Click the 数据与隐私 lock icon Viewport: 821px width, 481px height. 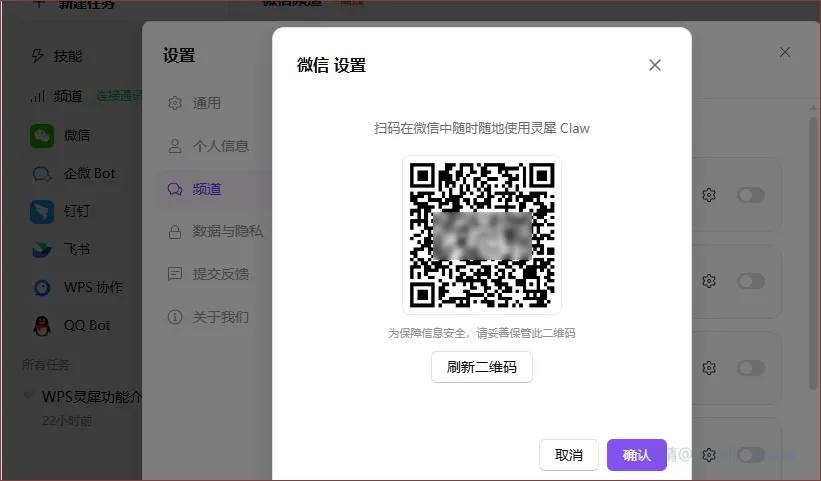(175, 231)
